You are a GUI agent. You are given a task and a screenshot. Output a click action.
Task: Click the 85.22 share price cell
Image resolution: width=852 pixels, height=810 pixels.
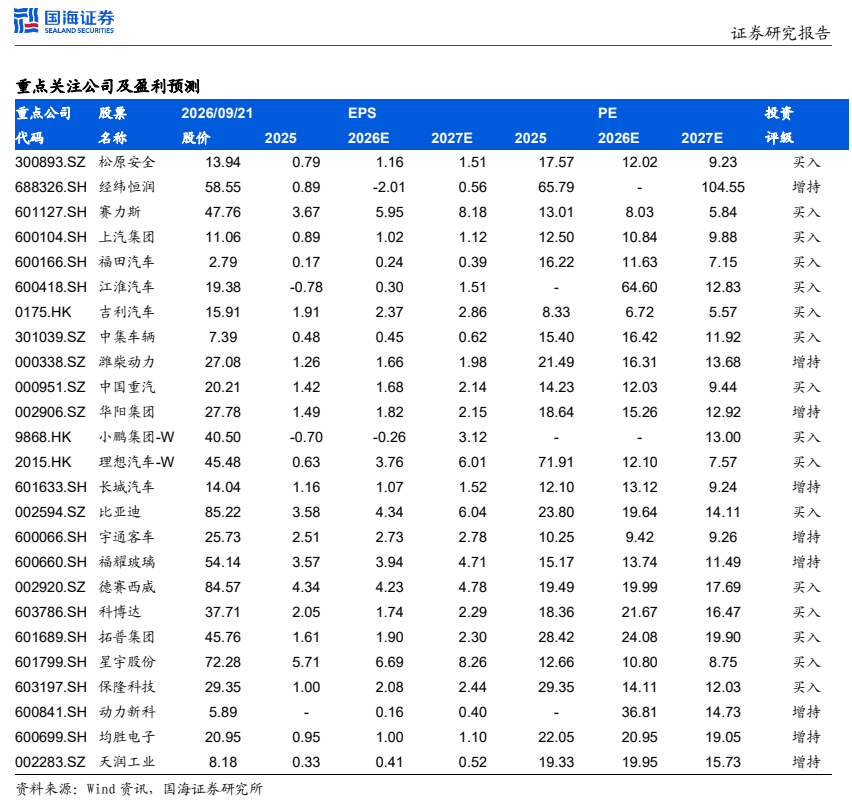[x=223, y=512]
